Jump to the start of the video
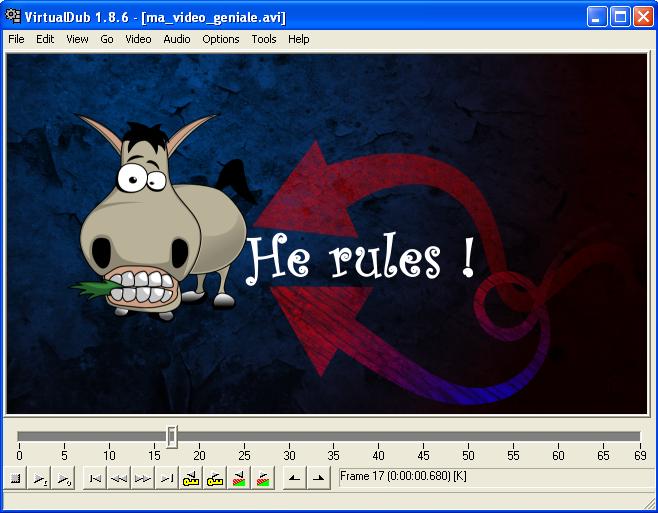This screenshot has width=658, height=513. pyautogui.click(x=95, y=478)
